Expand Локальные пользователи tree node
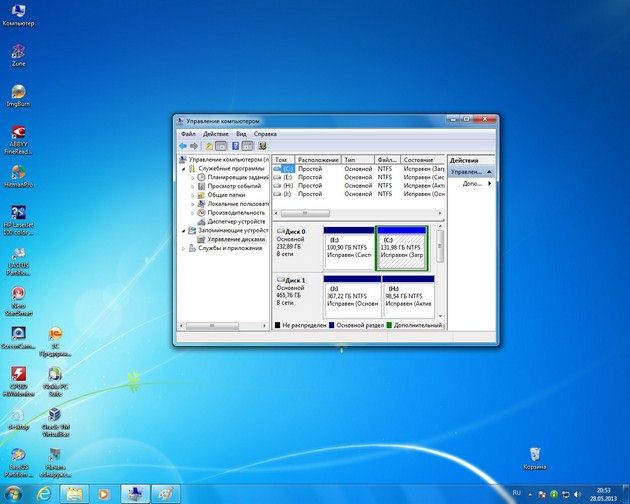Viewport: 630px width, 504px height. 192,204
